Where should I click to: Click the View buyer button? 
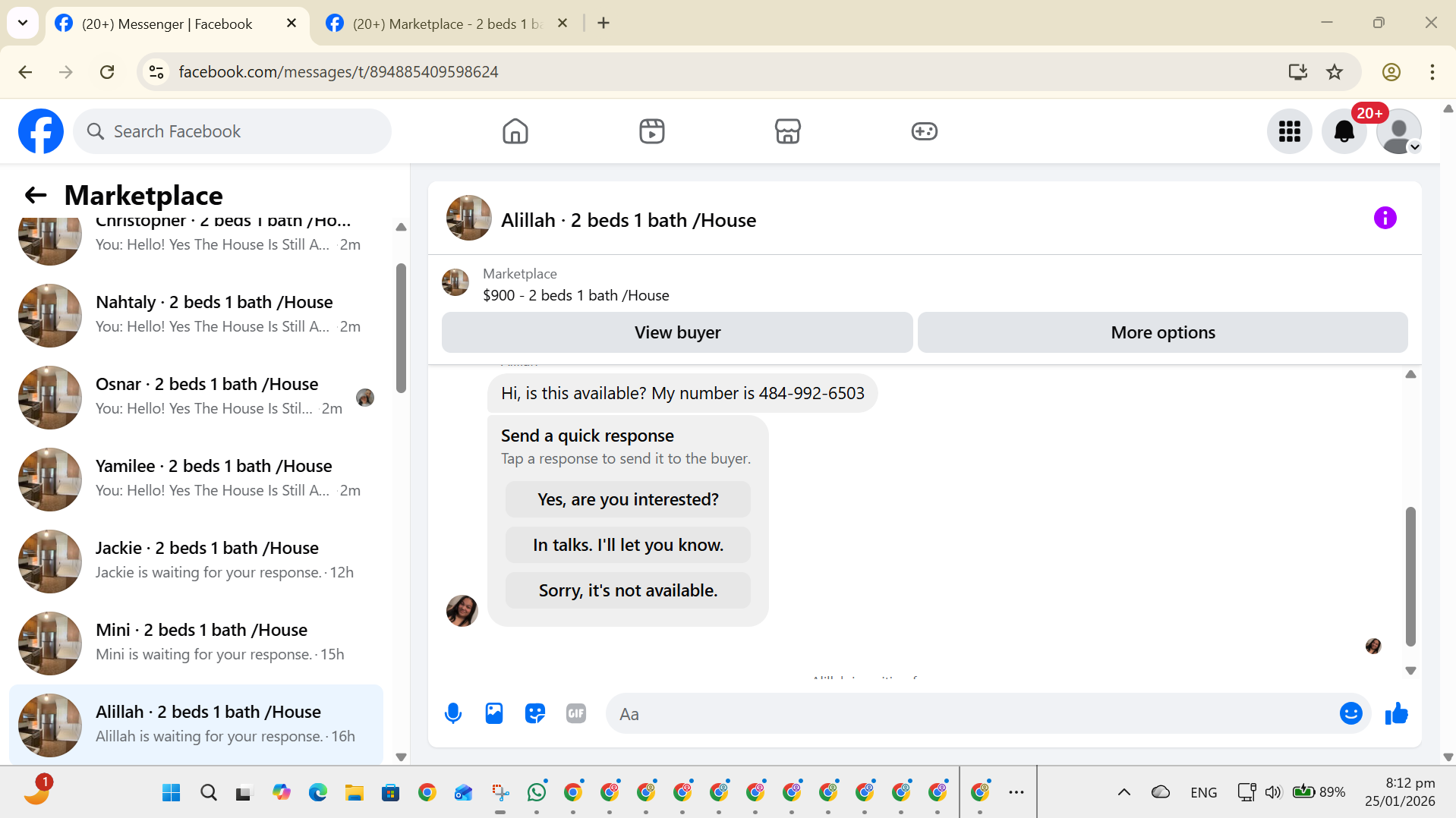677,332
